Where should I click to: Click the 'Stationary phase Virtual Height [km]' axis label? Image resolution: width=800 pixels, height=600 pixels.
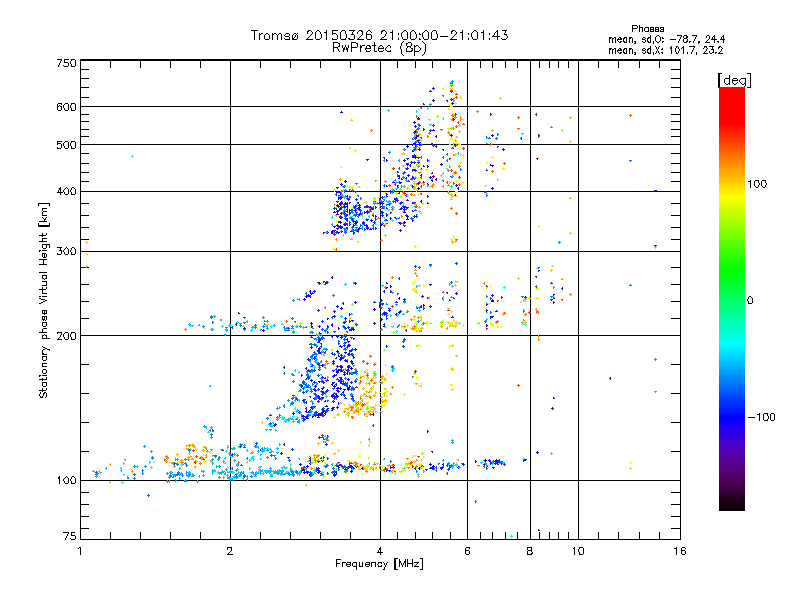coord(44,300)
